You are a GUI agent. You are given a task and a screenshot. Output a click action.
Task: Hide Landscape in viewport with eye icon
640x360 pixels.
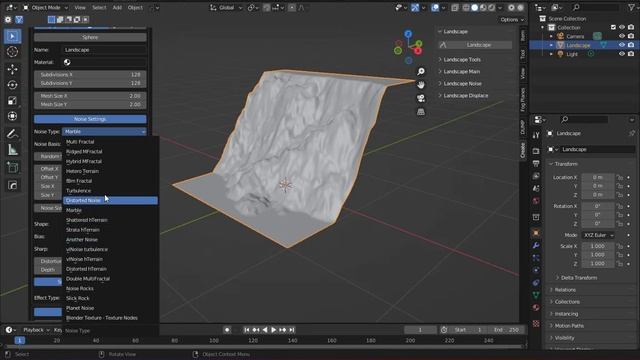(x=622, y=45)
